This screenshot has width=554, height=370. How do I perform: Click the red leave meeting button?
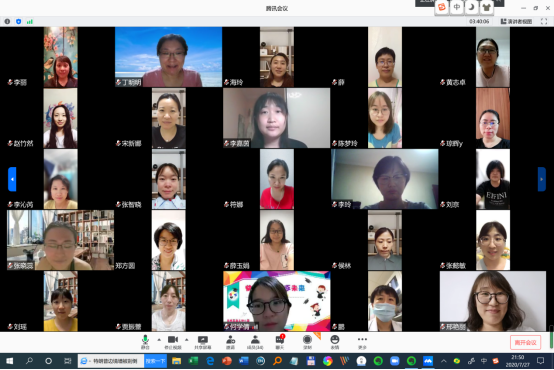[525, 342]
